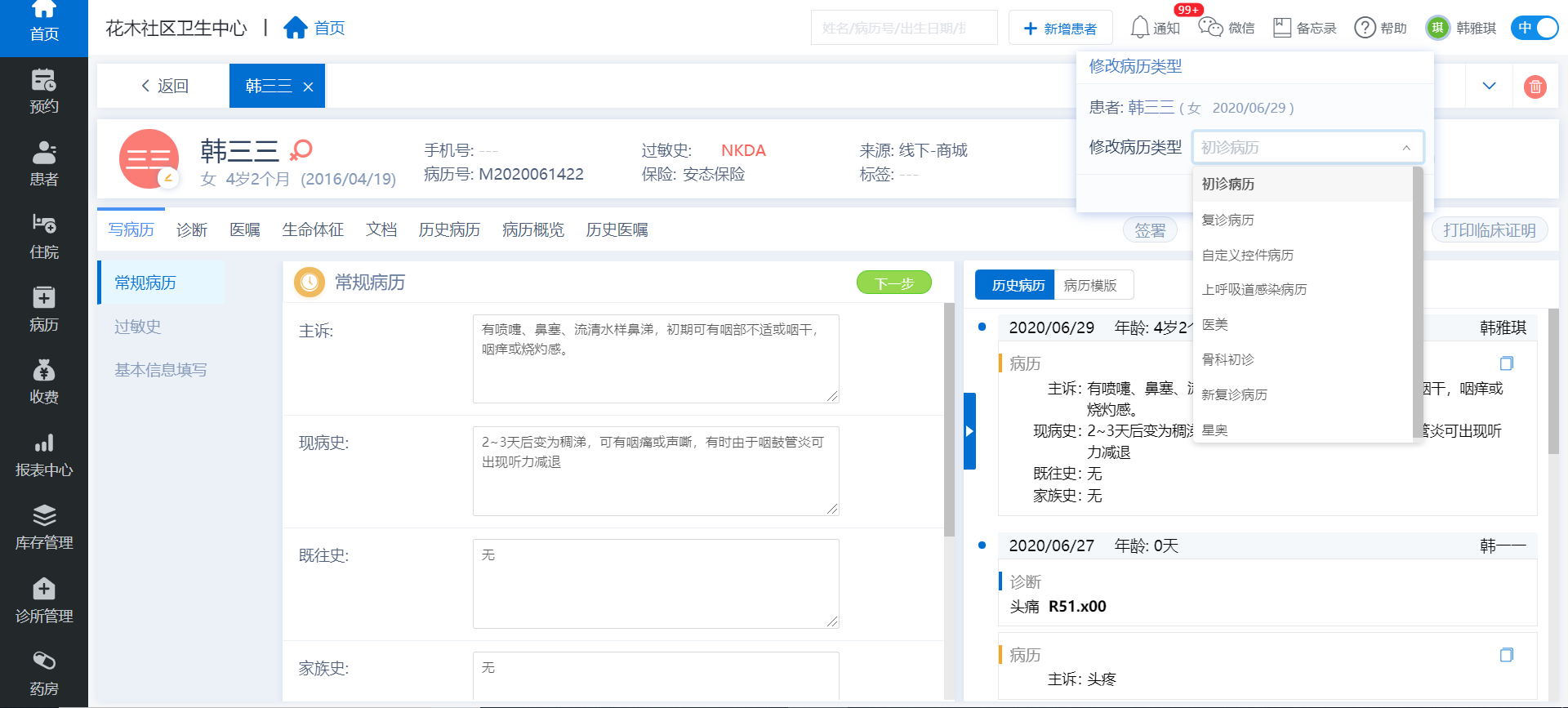This screenshot has height=708, width=1568.
Task: Select 复诊病历 from the dropdown list
Action: (1303, 220)
